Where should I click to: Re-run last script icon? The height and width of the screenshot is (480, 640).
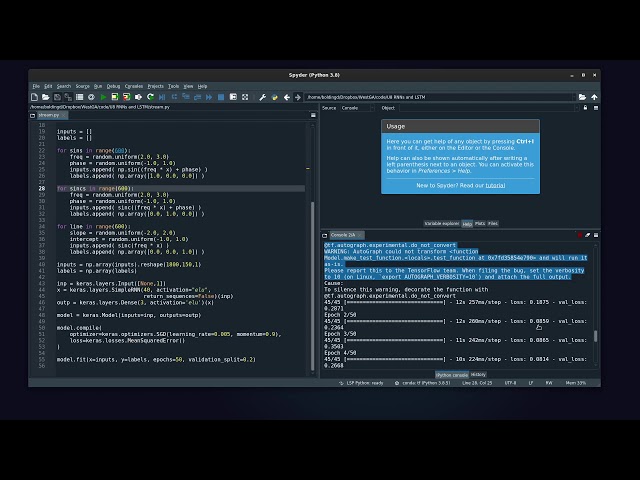click(x=150, y=97)
